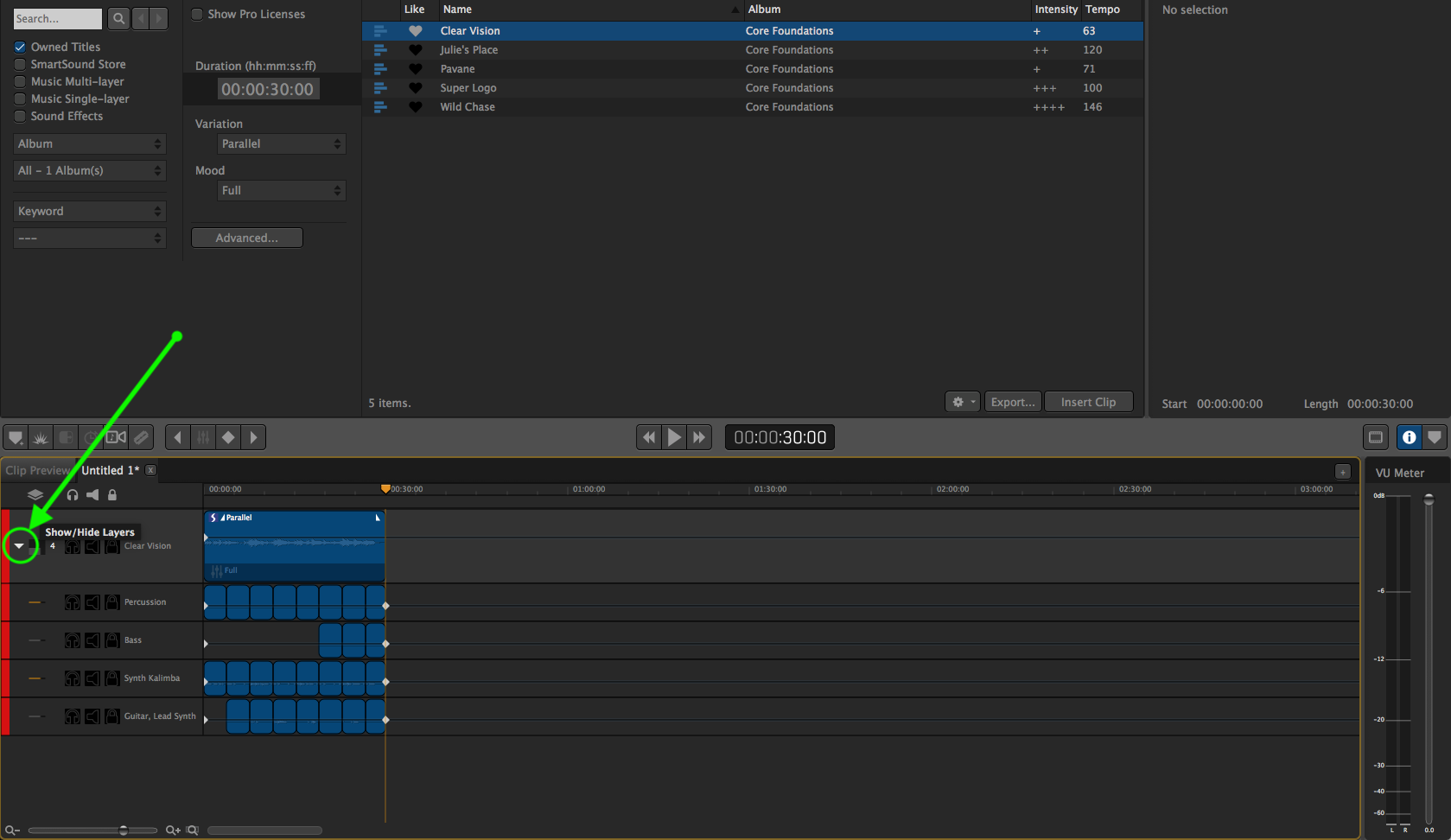
Task: Click the add marker toolbar icon
Action: (x=16, y=437)
